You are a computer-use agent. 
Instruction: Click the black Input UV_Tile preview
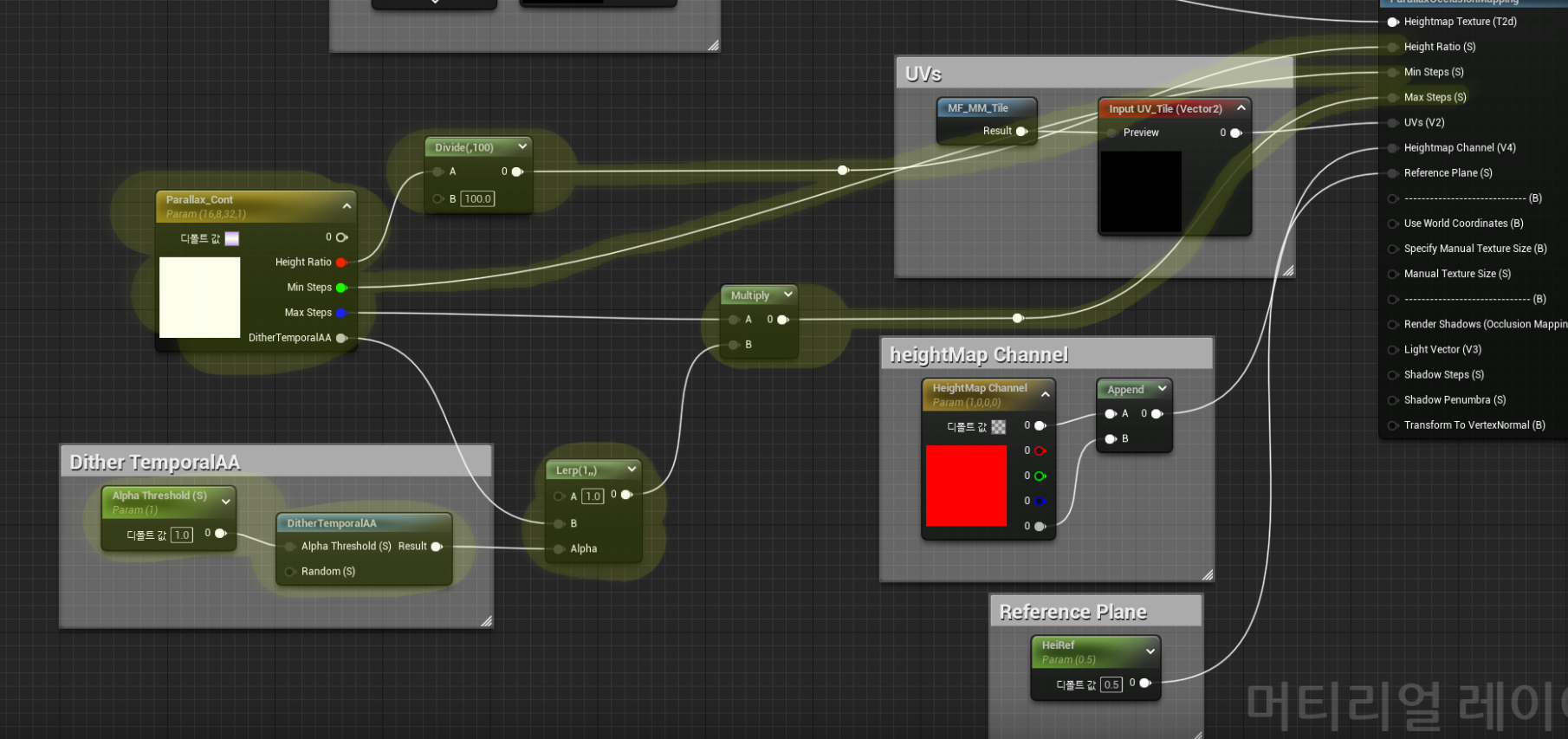[1141, 192]
